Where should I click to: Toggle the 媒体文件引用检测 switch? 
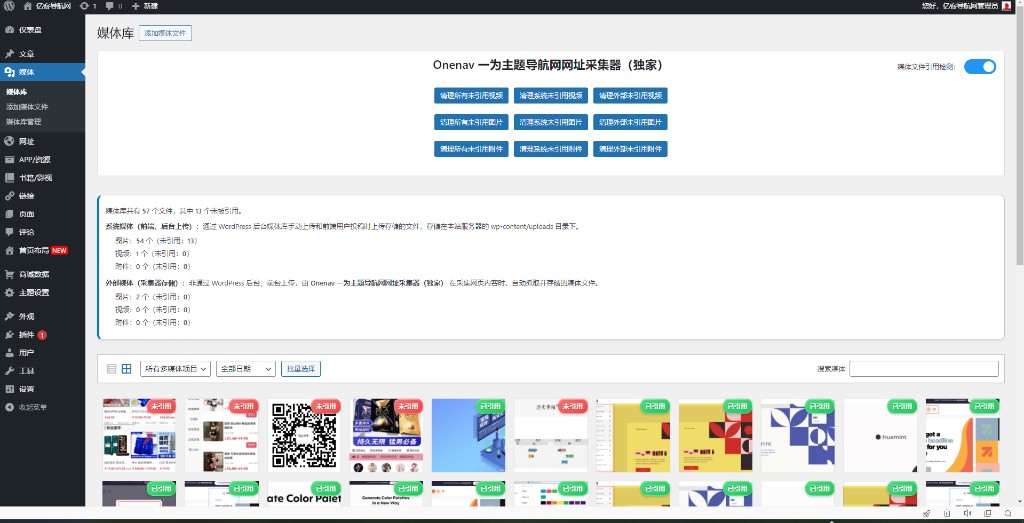pos(980,67)
